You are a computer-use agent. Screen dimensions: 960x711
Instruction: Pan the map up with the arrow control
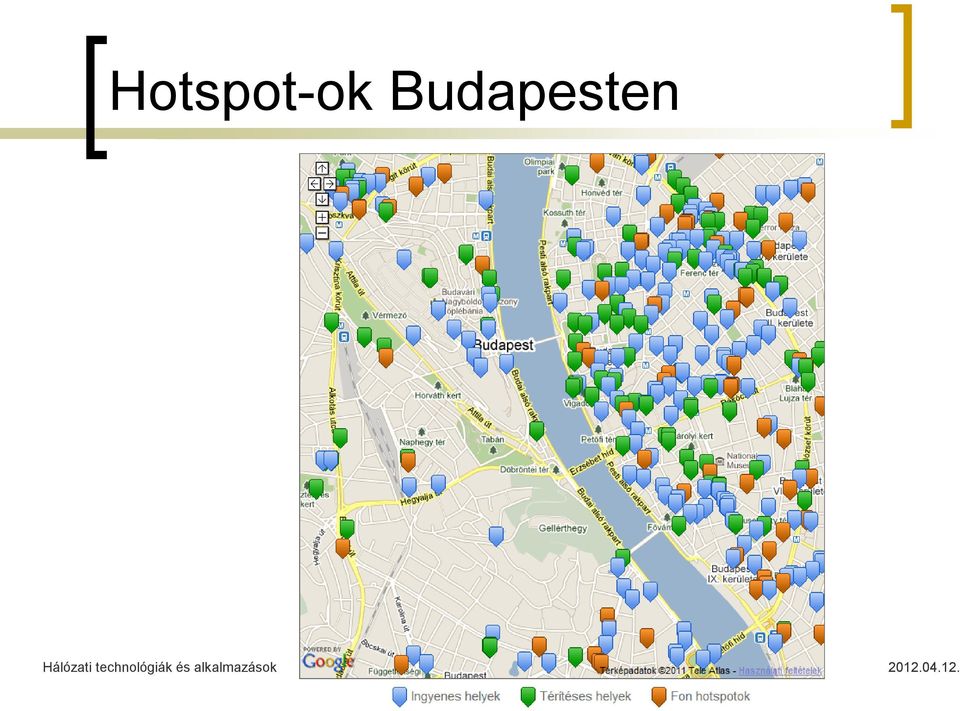coord(322,168)
